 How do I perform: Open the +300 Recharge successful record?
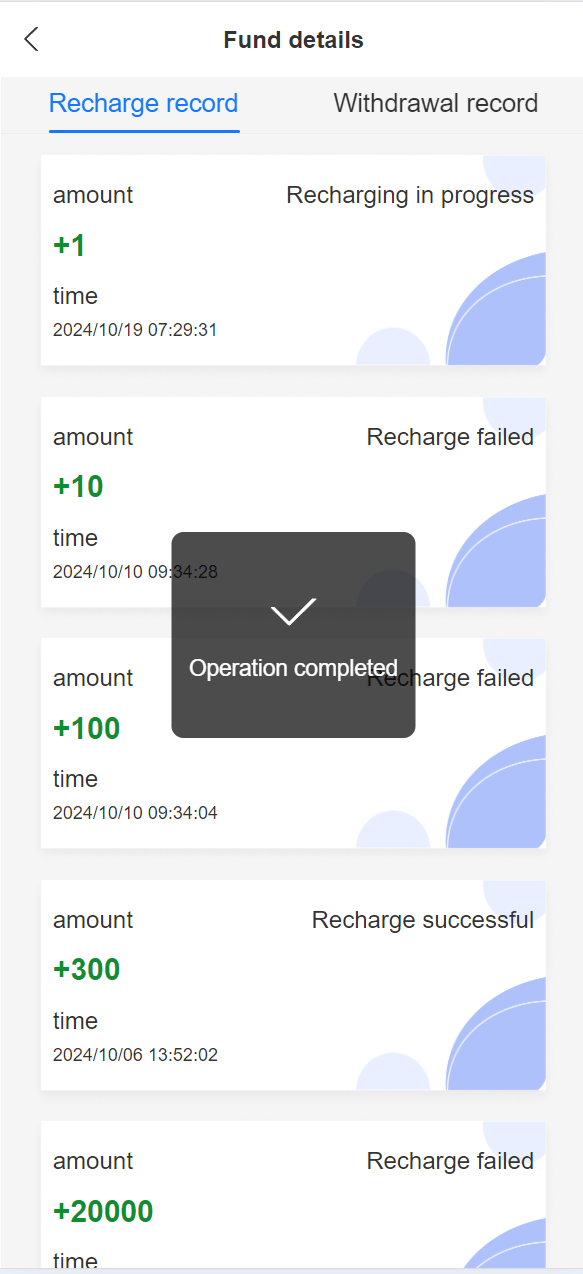coord(293,985)
